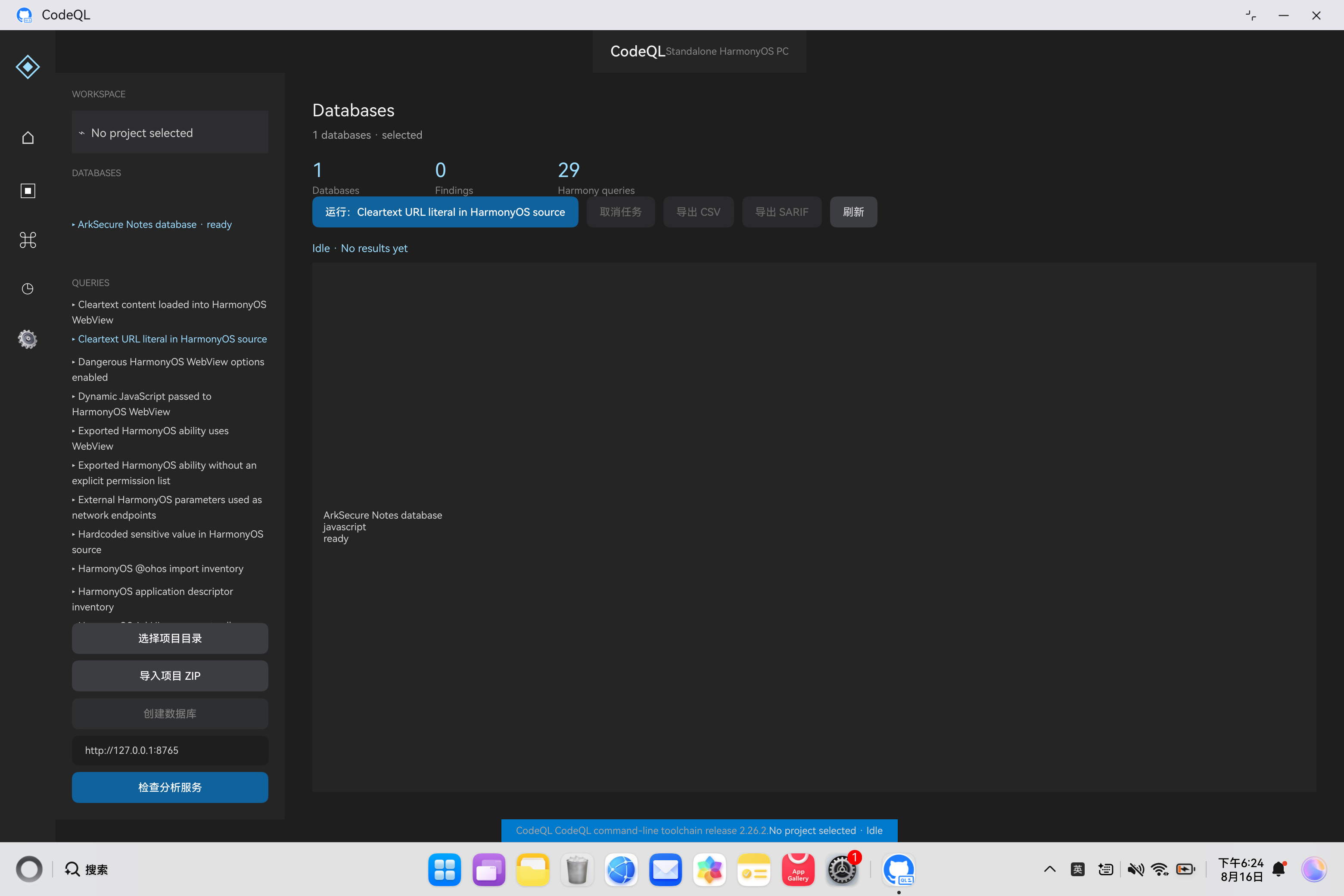The width and height of the screenshot is (1344, 896).
Task: Open system Settings with the badge in the dock
Action: [x=842, y=870]
